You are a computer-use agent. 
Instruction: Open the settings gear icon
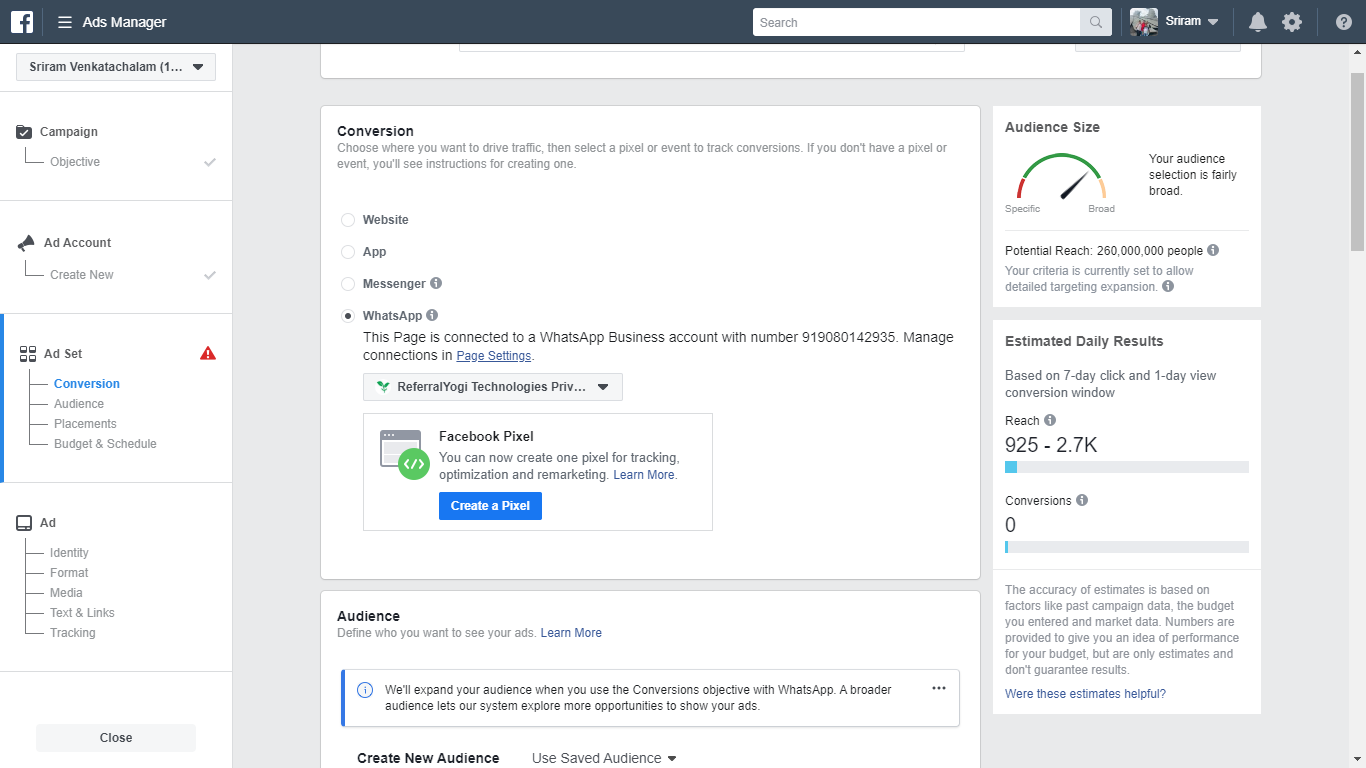click(1292, 22)
